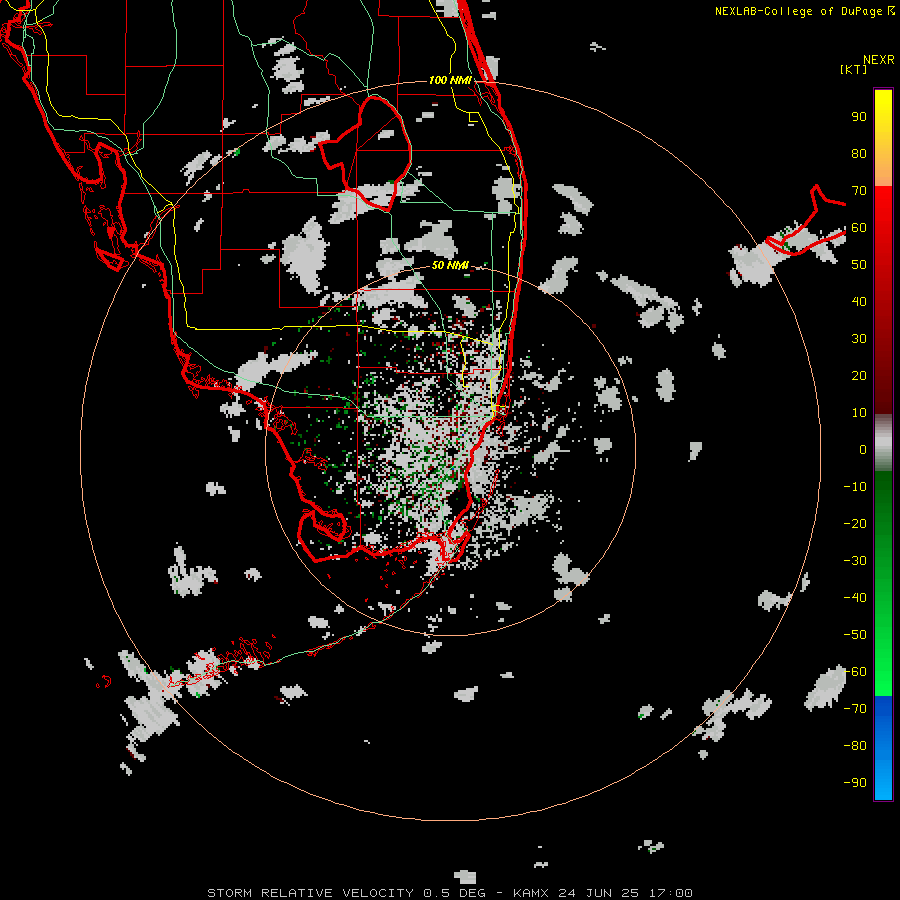
Task: Click the -50 knot scale label
Action: pyautogui.click(x=855, y=635)
